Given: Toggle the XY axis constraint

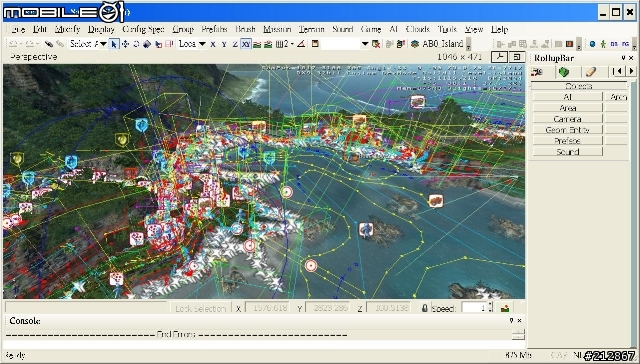Looking at the screenshot, I should click(x=246, y=44).
